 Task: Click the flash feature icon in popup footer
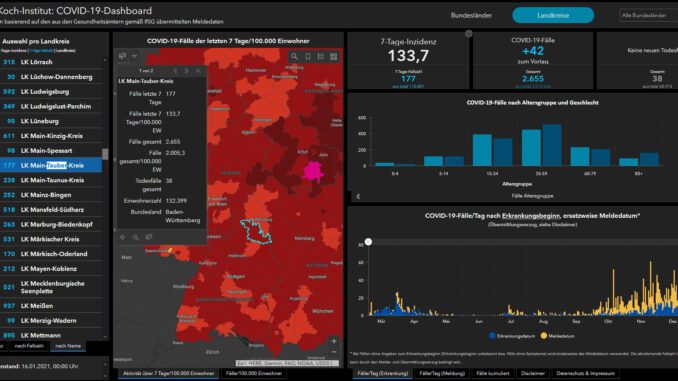coord(149,237)
